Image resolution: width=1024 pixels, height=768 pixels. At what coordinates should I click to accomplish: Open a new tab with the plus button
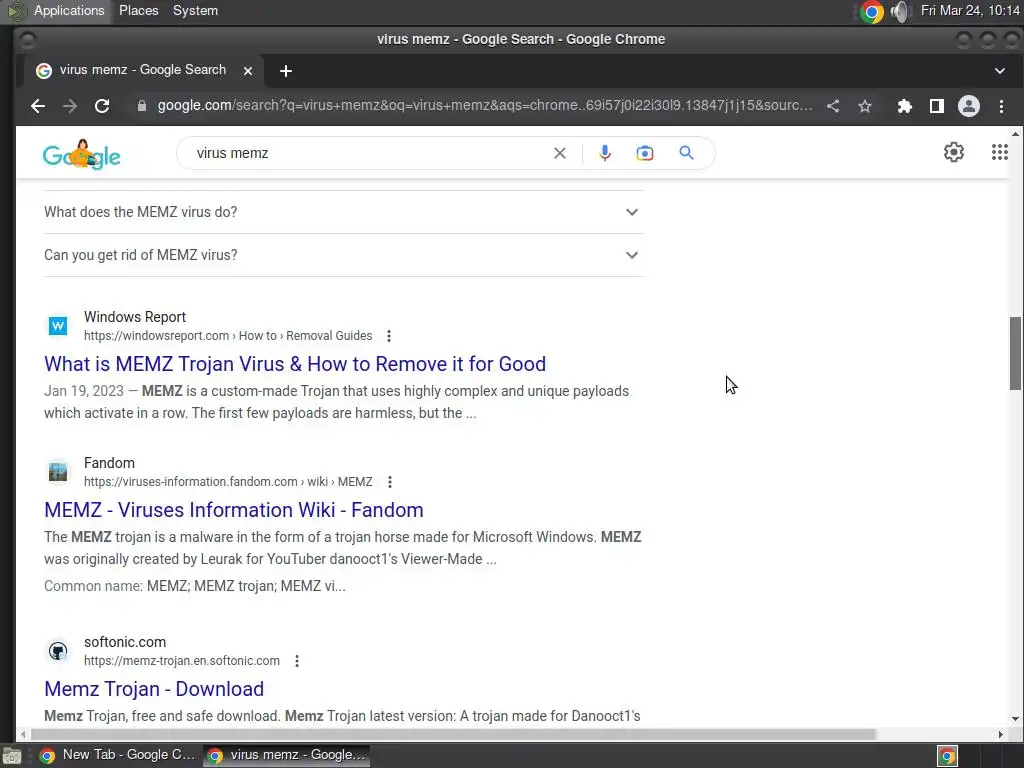[285, 71]
